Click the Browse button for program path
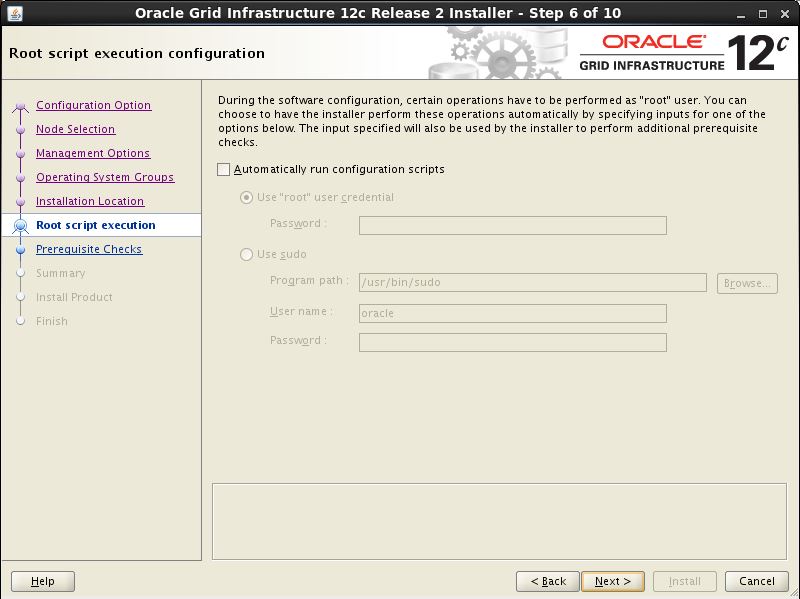The width and height of the screenshot is (800, 599). (747, 283)
